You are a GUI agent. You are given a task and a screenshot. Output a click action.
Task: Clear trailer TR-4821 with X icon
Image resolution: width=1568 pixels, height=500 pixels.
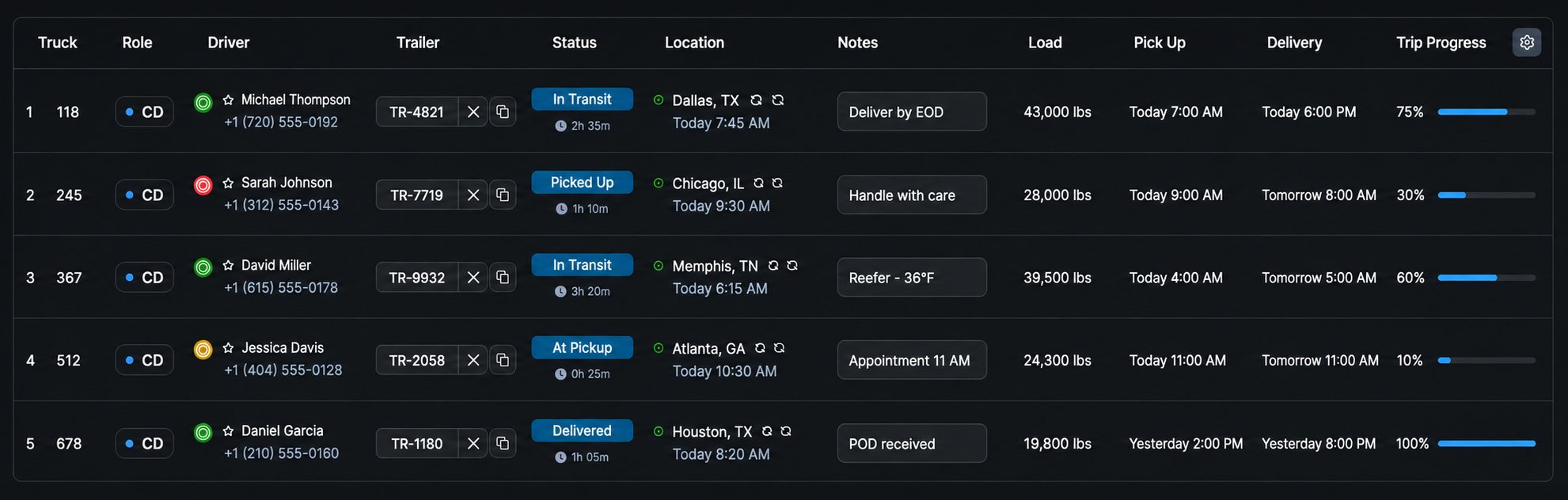[473, 112]
